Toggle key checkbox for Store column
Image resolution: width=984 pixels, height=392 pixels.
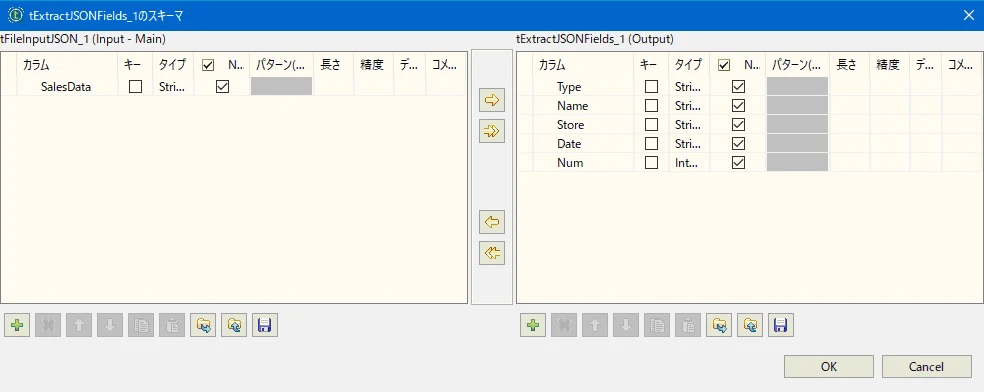651,125
